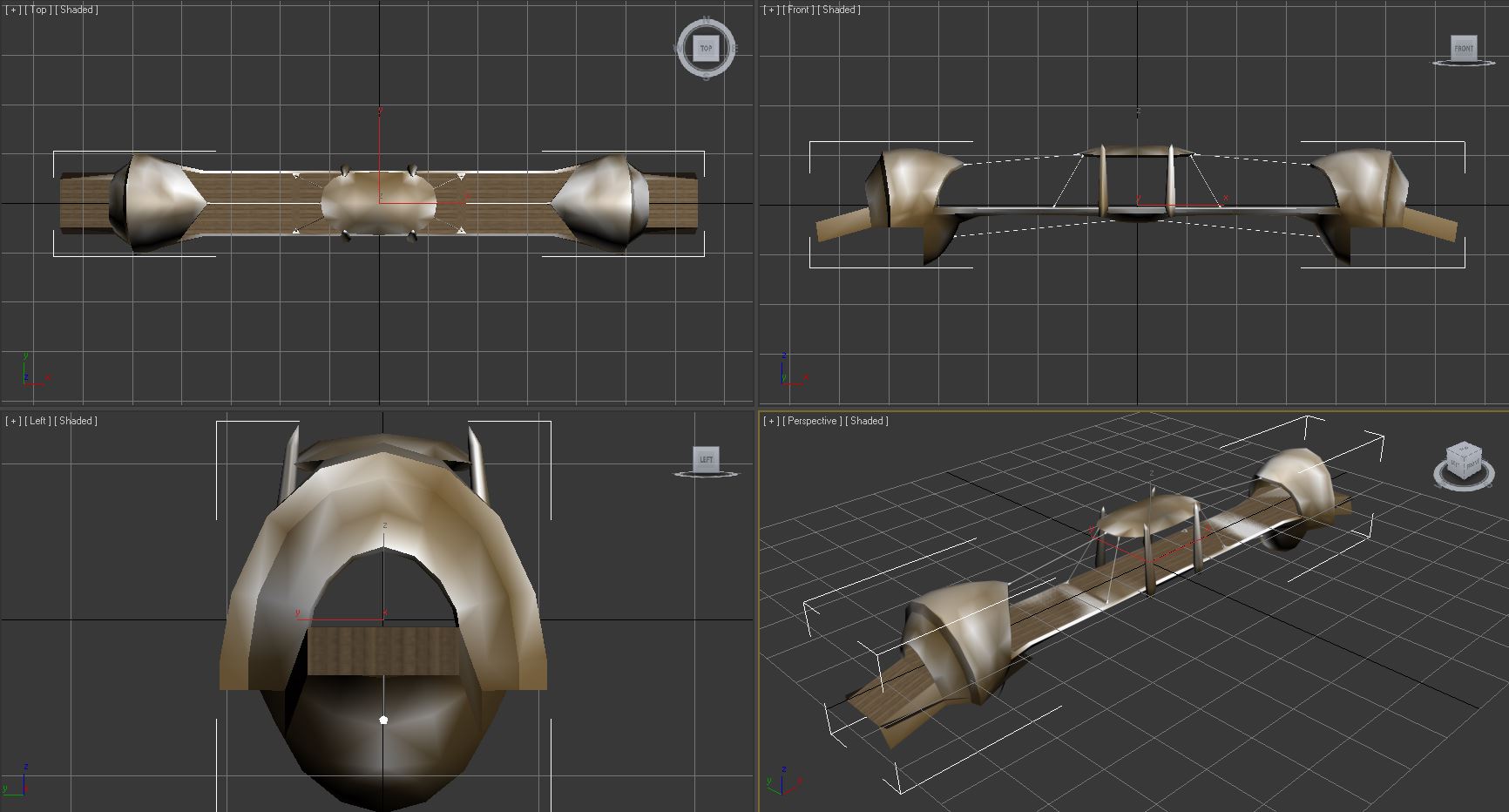
Task: Open the [+] menu in Front viewport
Action: [771, 10]
